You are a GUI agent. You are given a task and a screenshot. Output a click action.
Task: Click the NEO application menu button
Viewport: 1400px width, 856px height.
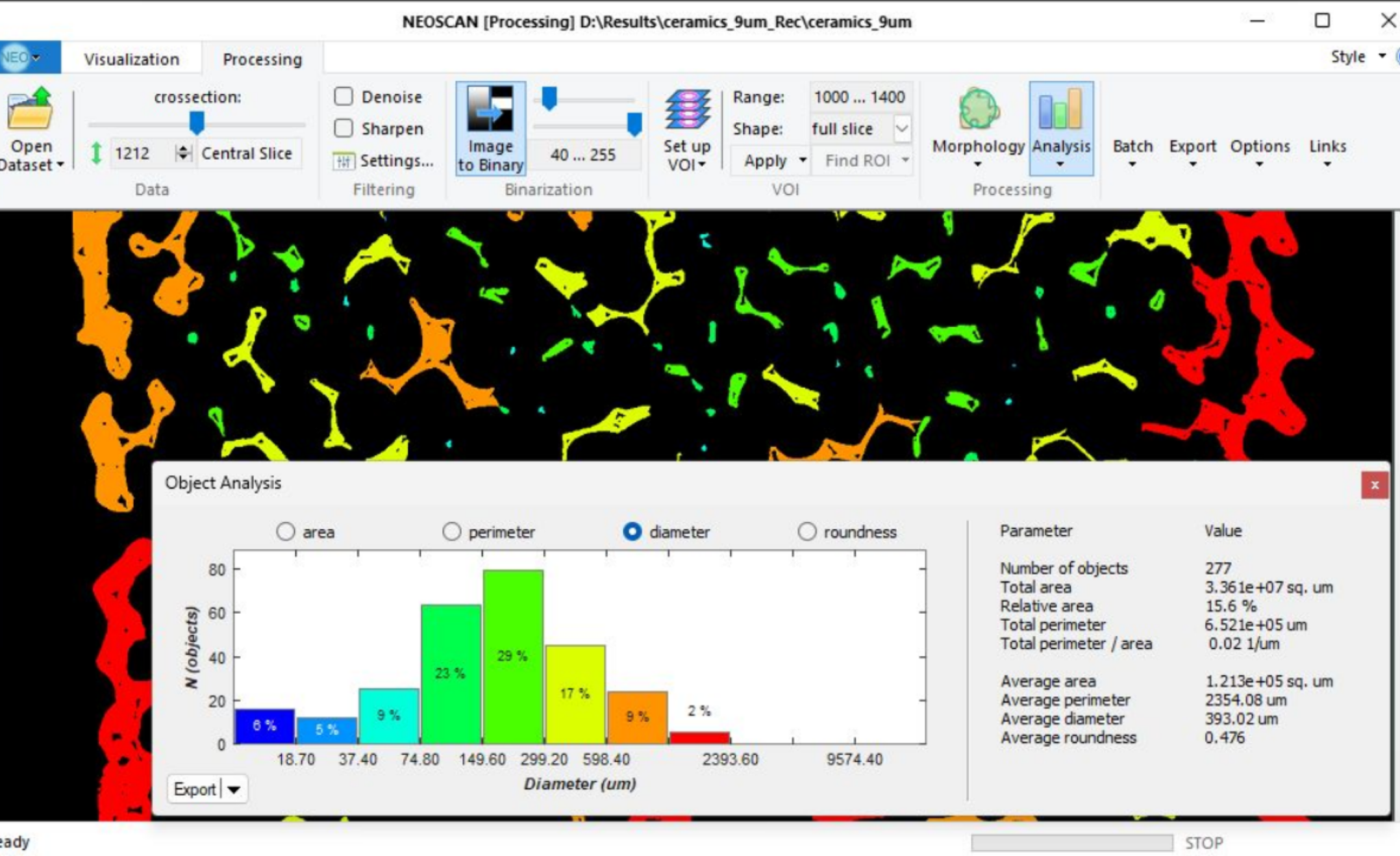pos(23,57)
